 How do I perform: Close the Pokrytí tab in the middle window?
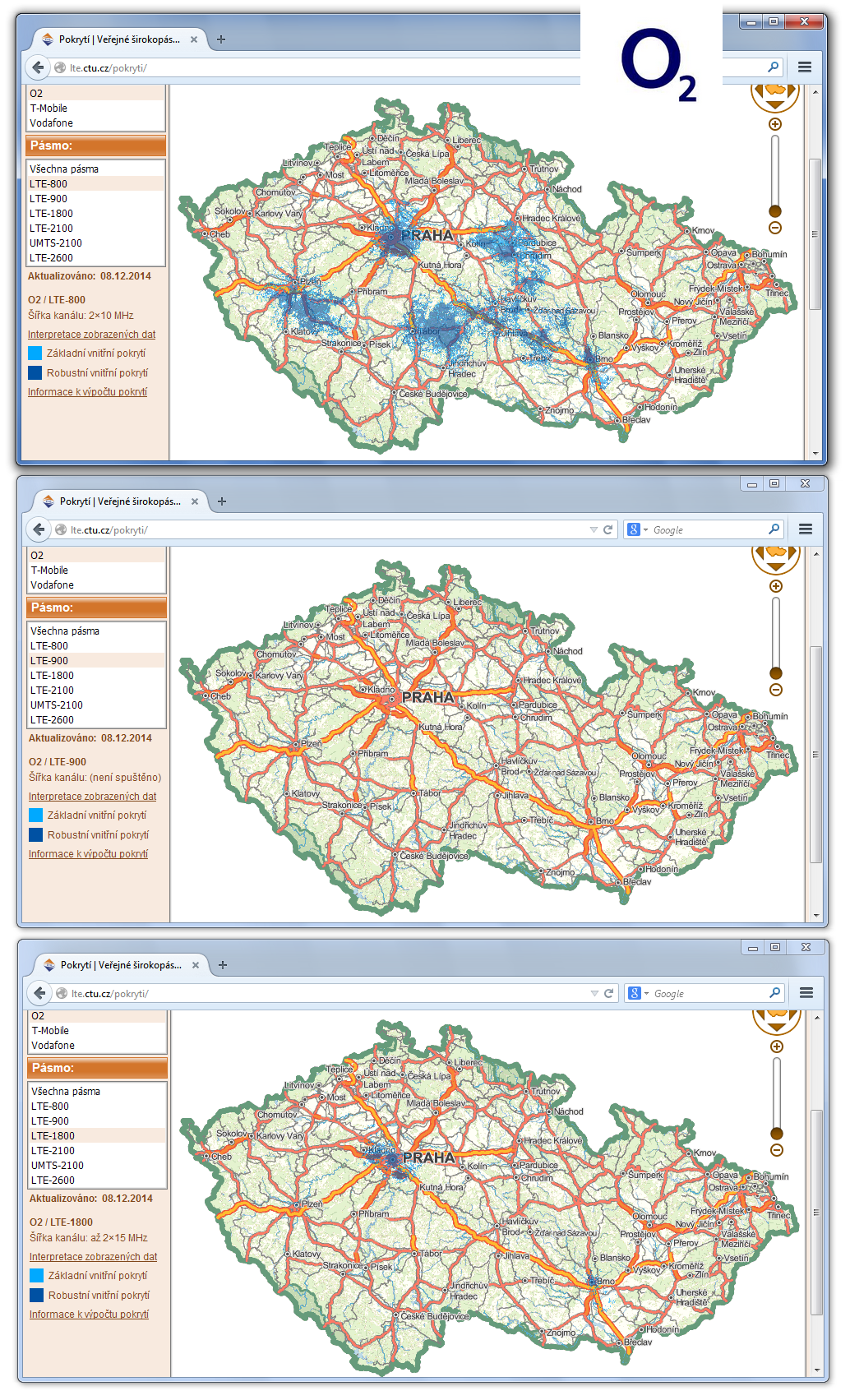(195, 501)
